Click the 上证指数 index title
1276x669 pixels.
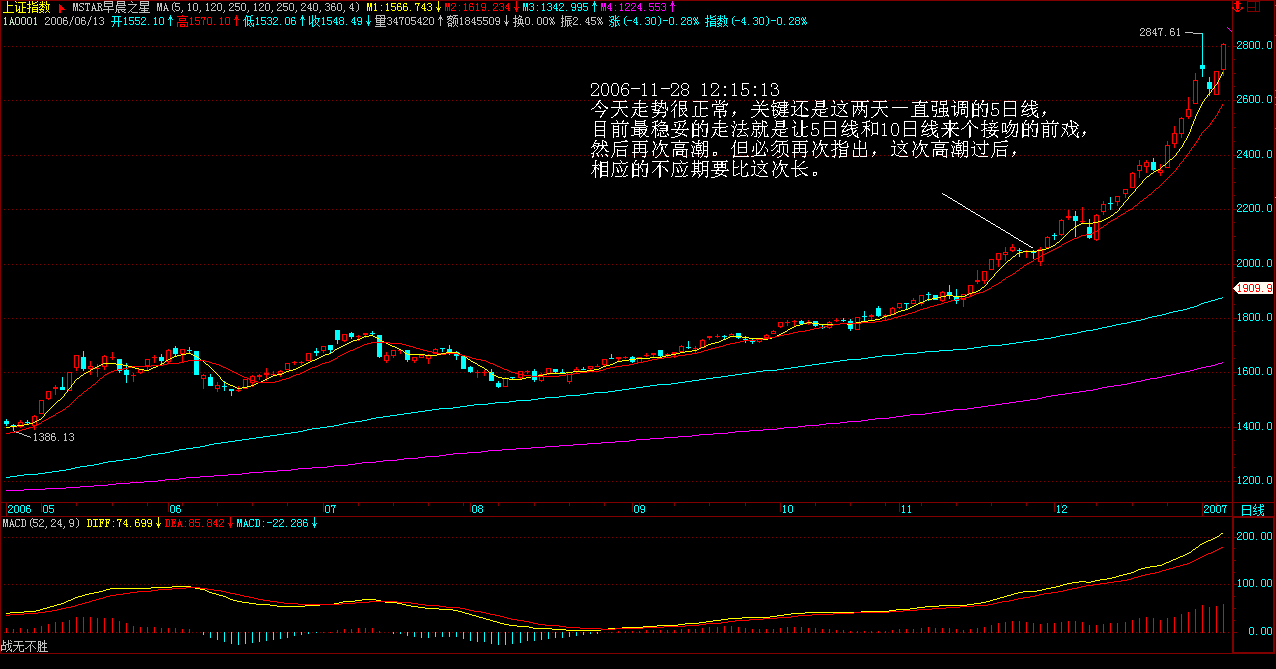pos(26,7)
